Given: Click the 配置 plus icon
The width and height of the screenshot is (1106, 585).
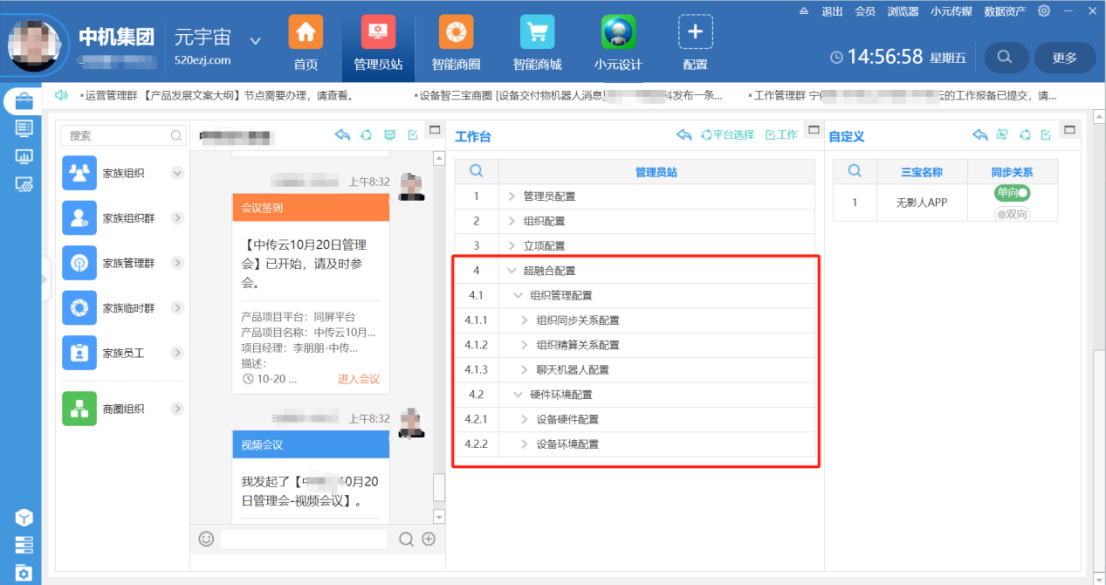Looking at the screenshot, I should point(695,32).
